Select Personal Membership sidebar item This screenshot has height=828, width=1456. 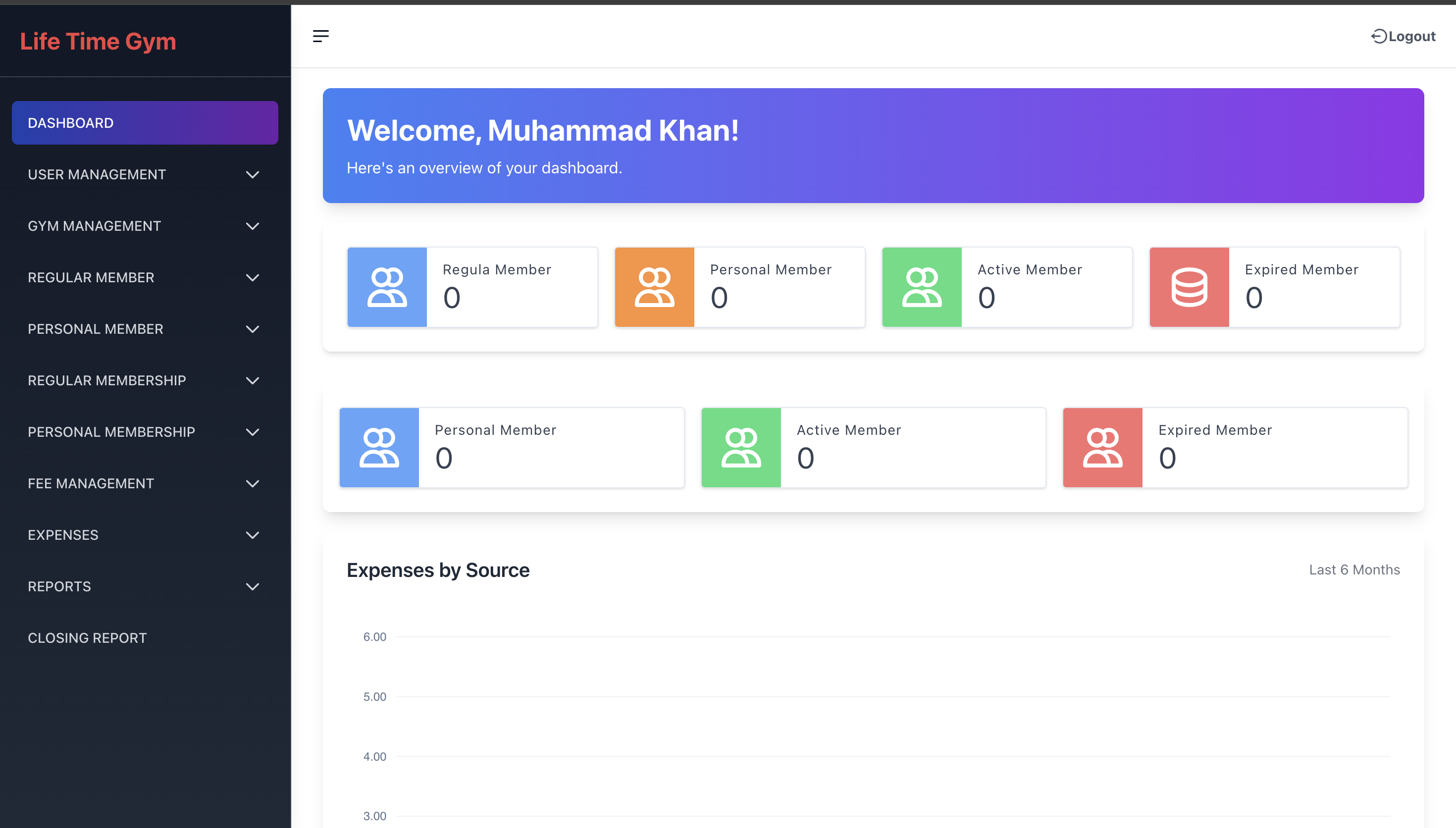pos(145,432)
